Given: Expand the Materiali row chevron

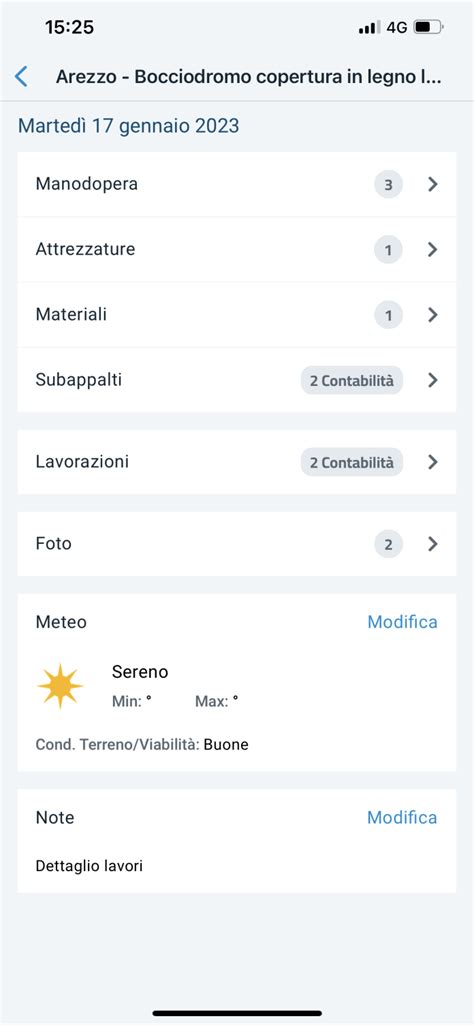Looking at the screenshot, I should coord(432,315).
